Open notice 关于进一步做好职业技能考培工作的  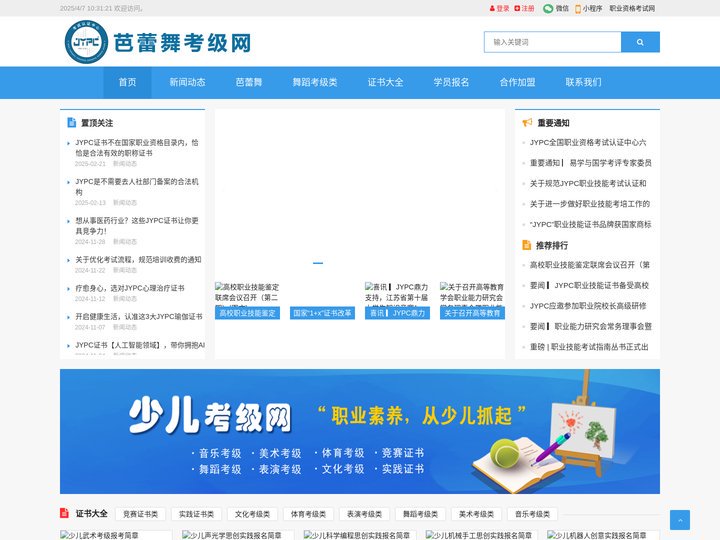point(590,203)
